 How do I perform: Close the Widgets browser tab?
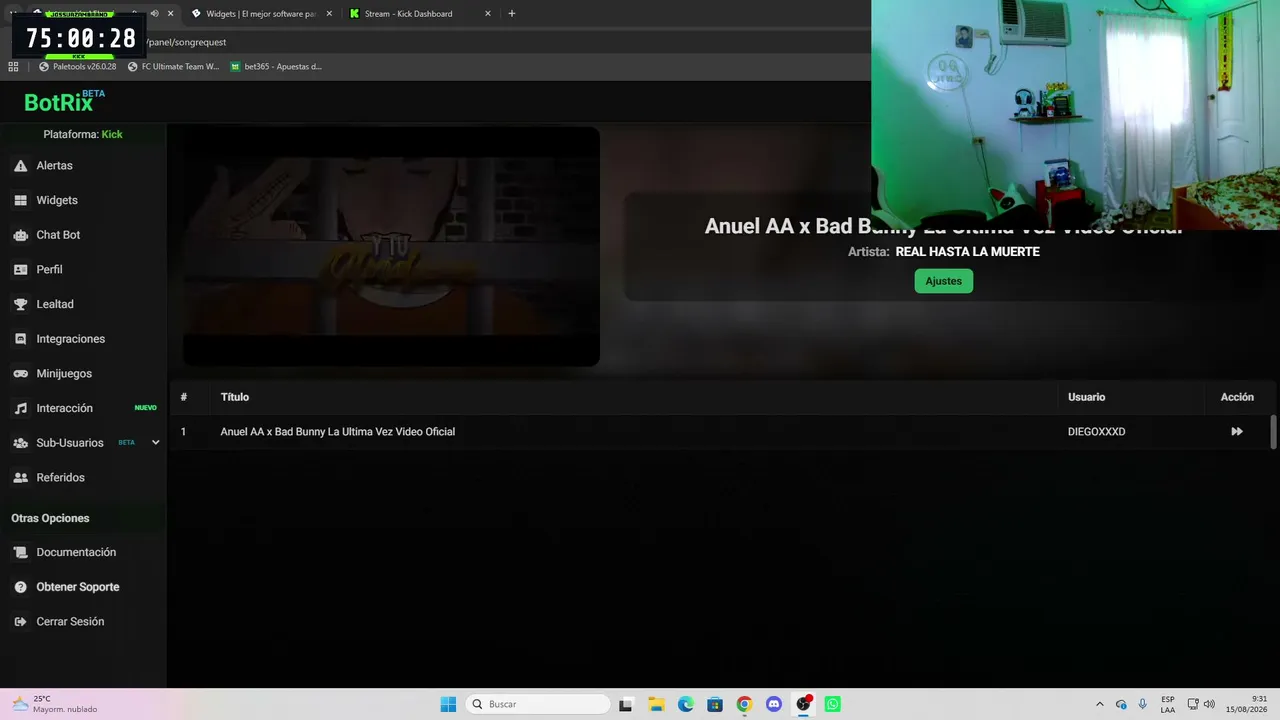pos(329,14)
